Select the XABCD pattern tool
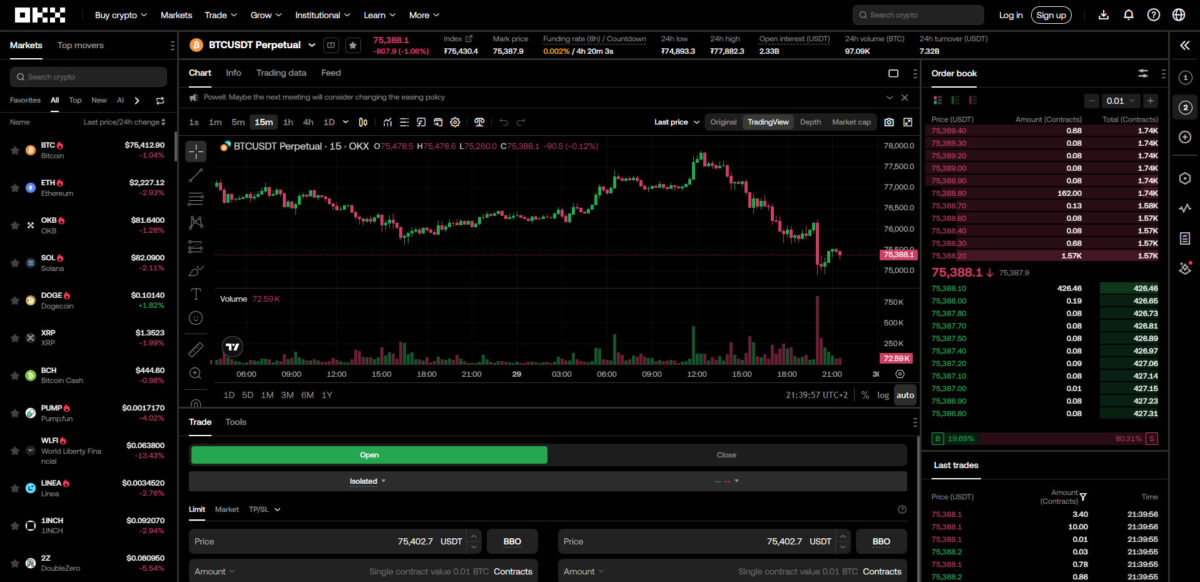This screenshot has height=582, width=1200. coord(196,222)
